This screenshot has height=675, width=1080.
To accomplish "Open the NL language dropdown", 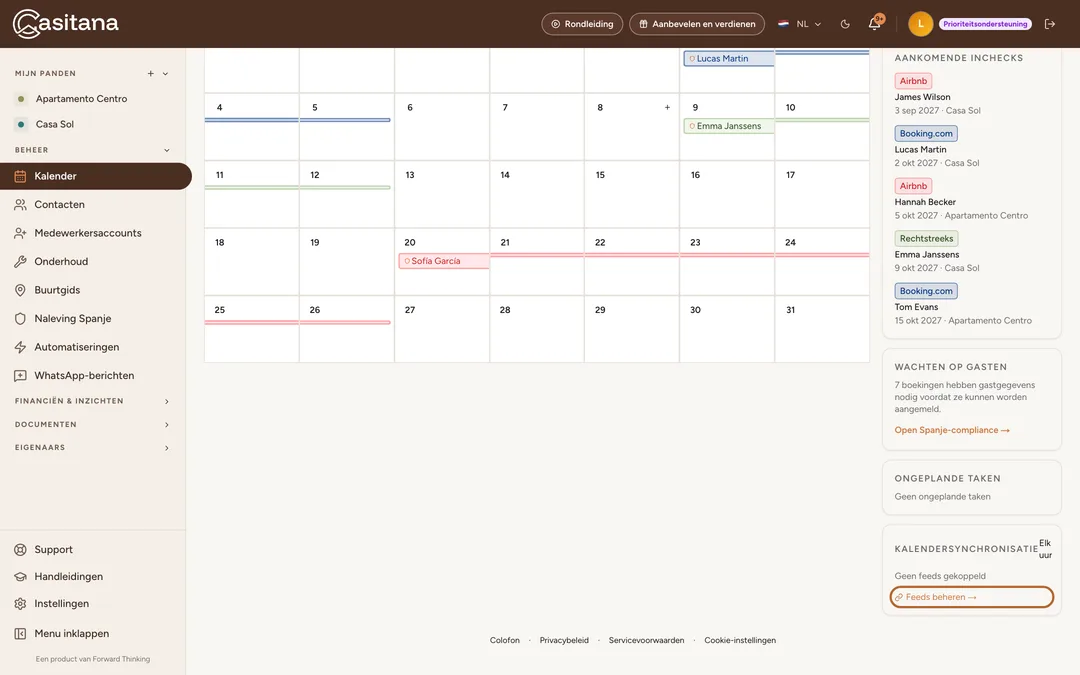I will [x=800, y=24].
